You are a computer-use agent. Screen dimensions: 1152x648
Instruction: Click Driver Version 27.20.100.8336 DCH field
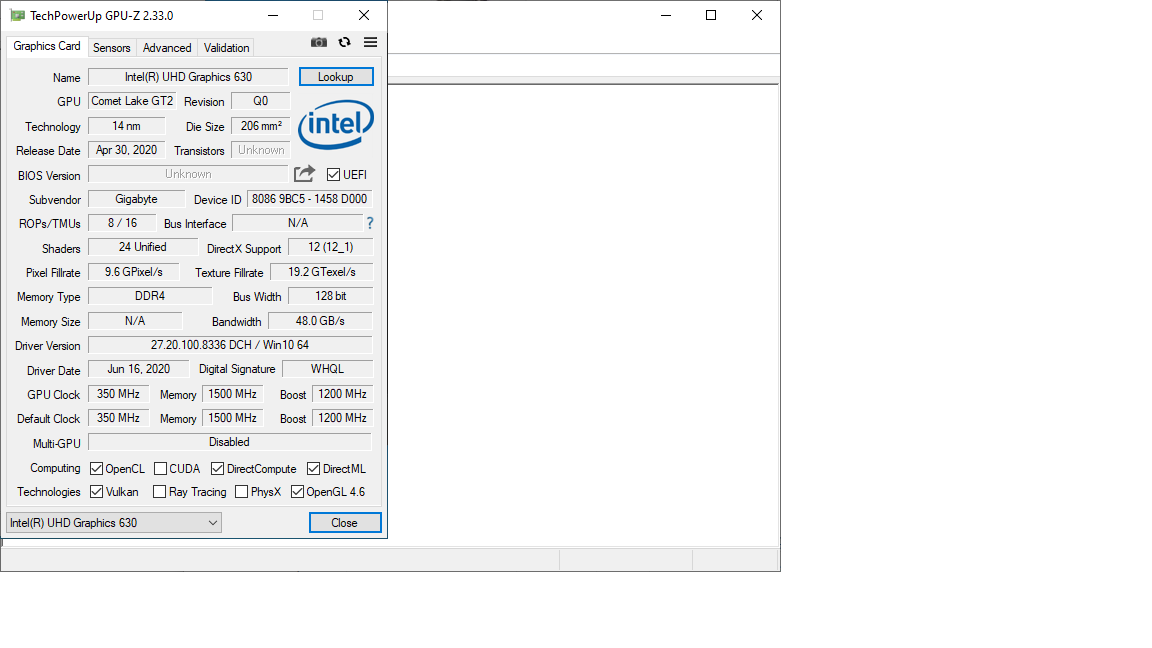(x=230, y=345)
